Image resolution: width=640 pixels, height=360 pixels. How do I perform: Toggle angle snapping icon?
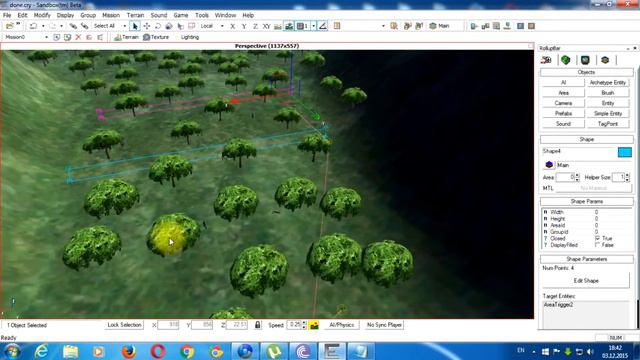coord(322,26)
